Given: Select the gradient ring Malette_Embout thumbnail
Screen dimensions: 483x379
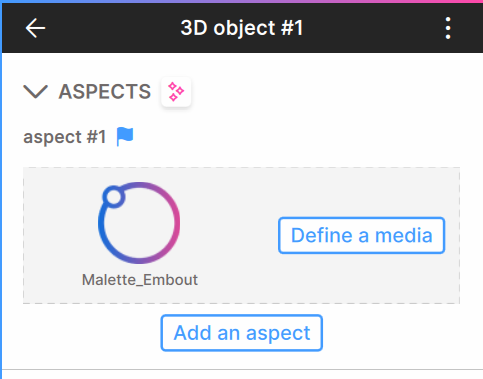Looking at the screenshot, I should coord(139,223).
